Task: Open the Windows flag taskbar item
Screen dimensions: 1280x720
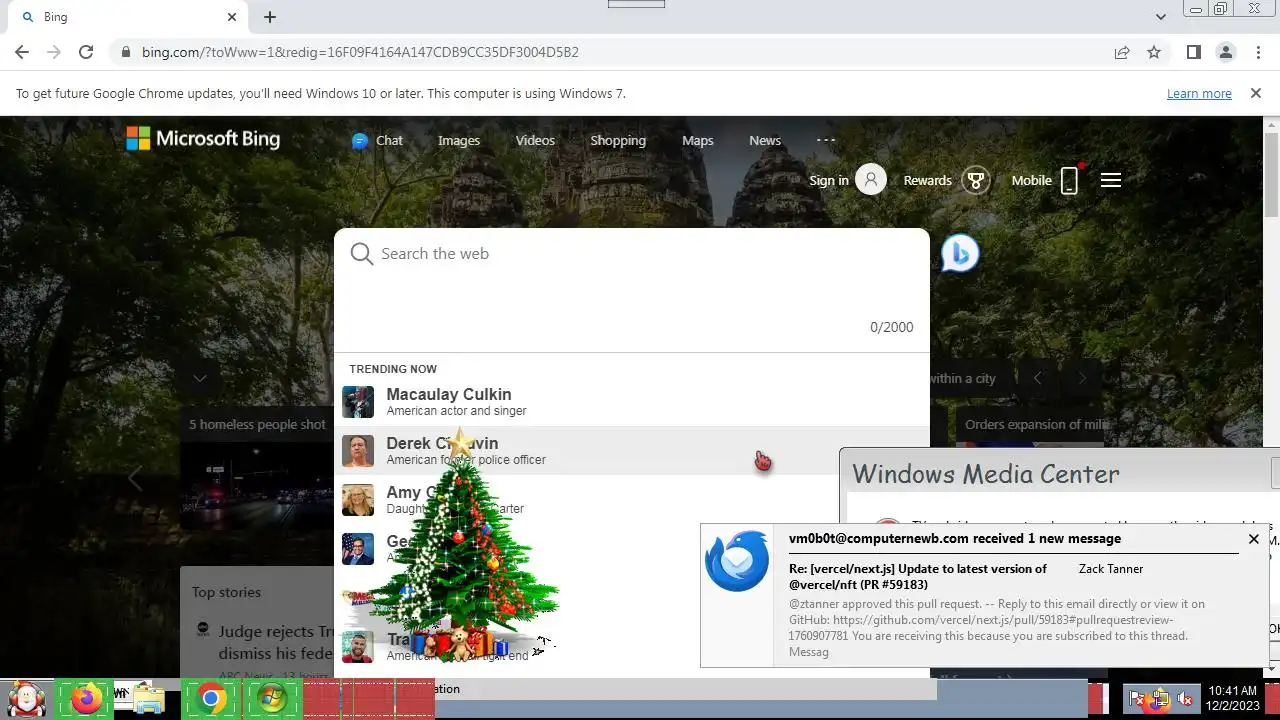Action: point(271,698)
